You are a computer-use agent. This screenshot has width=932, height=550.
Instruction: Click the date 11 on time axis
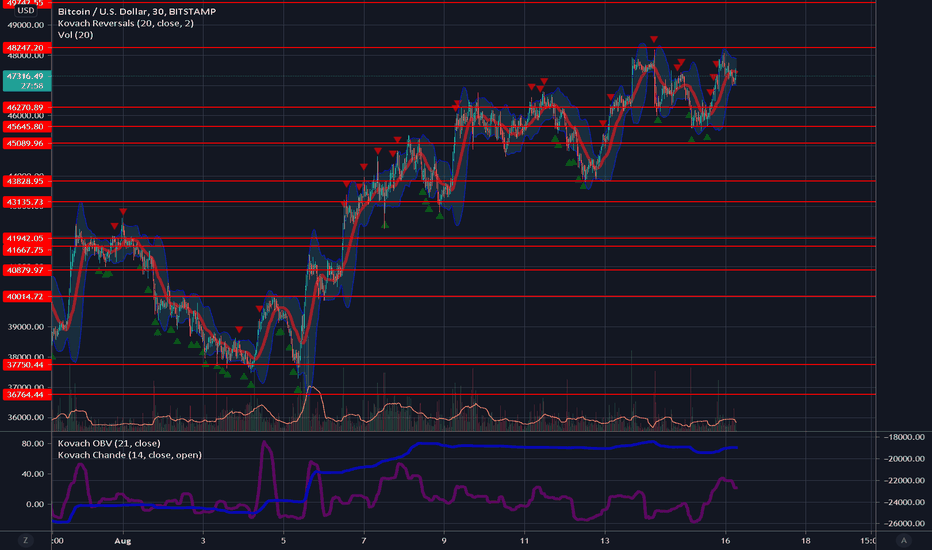coord(524,541)
